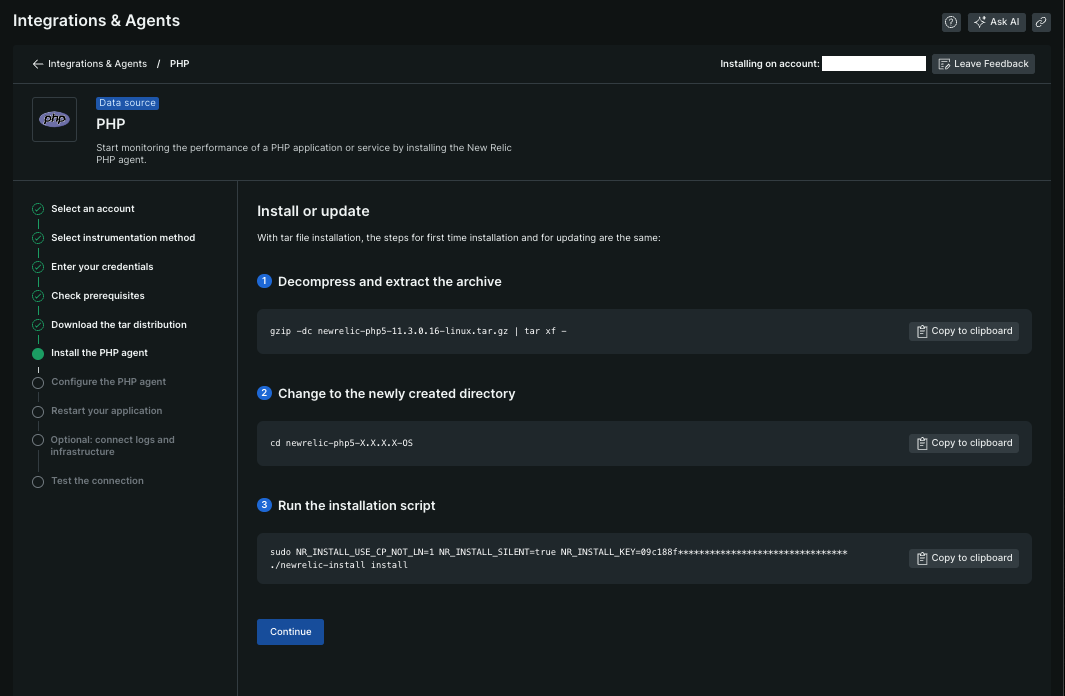
Task: Click the green checkmark beside Select an account
Action: pos(38,209)
